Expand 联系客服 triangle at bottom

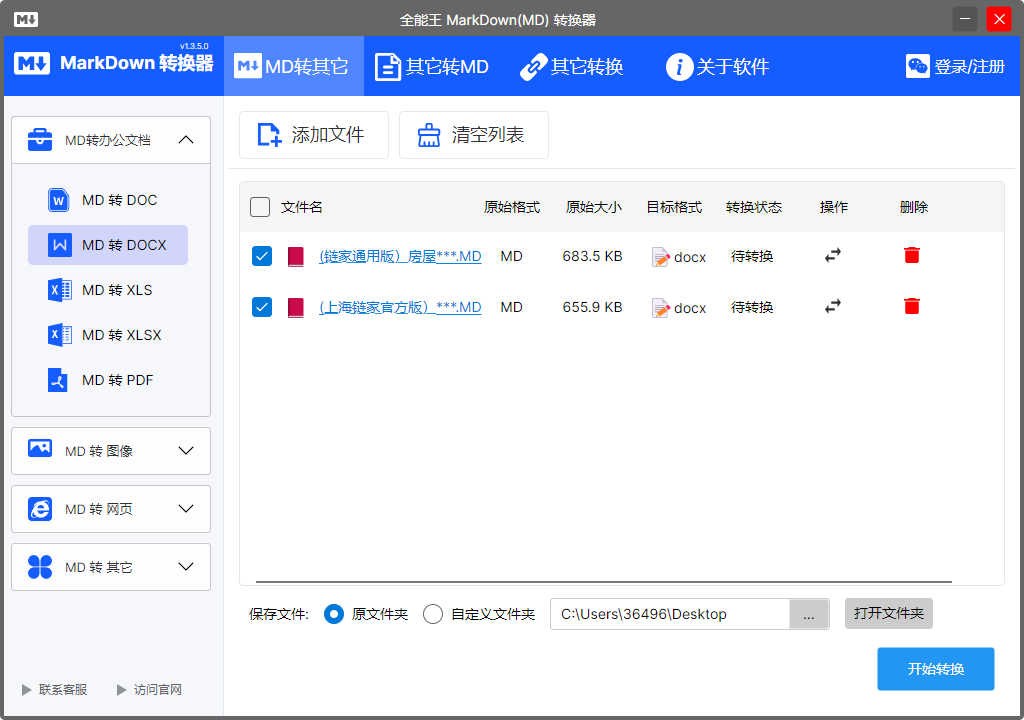(26, 690)
